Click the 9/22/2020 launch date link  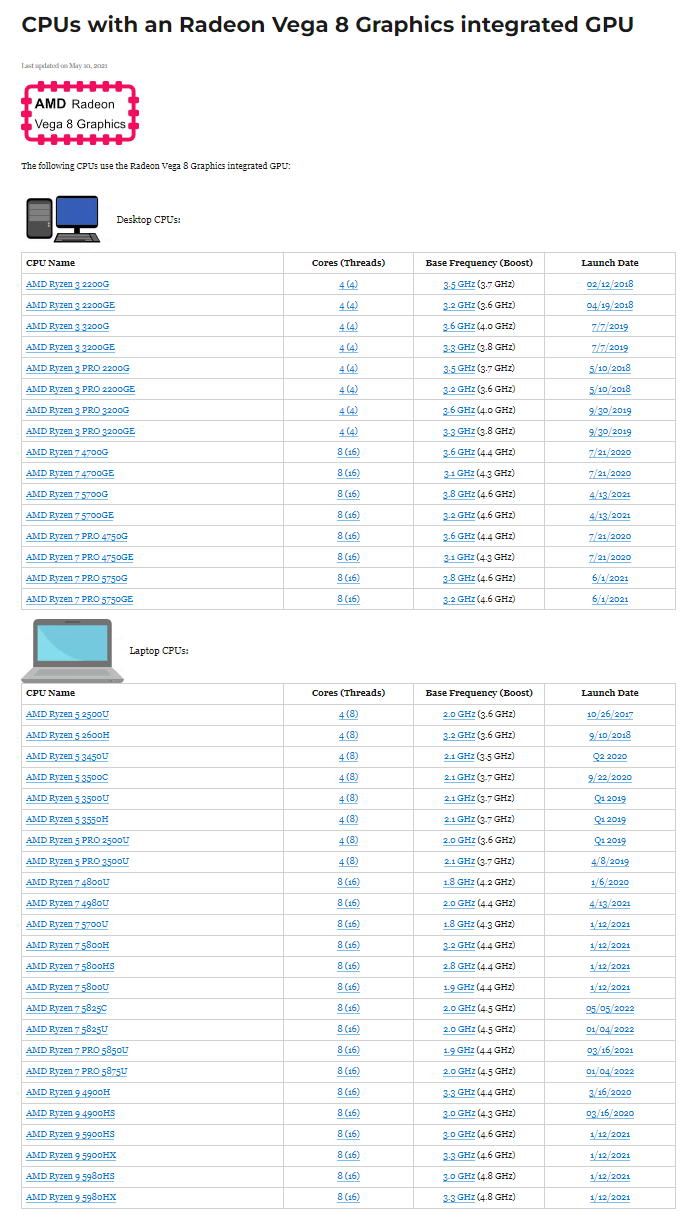610,778
